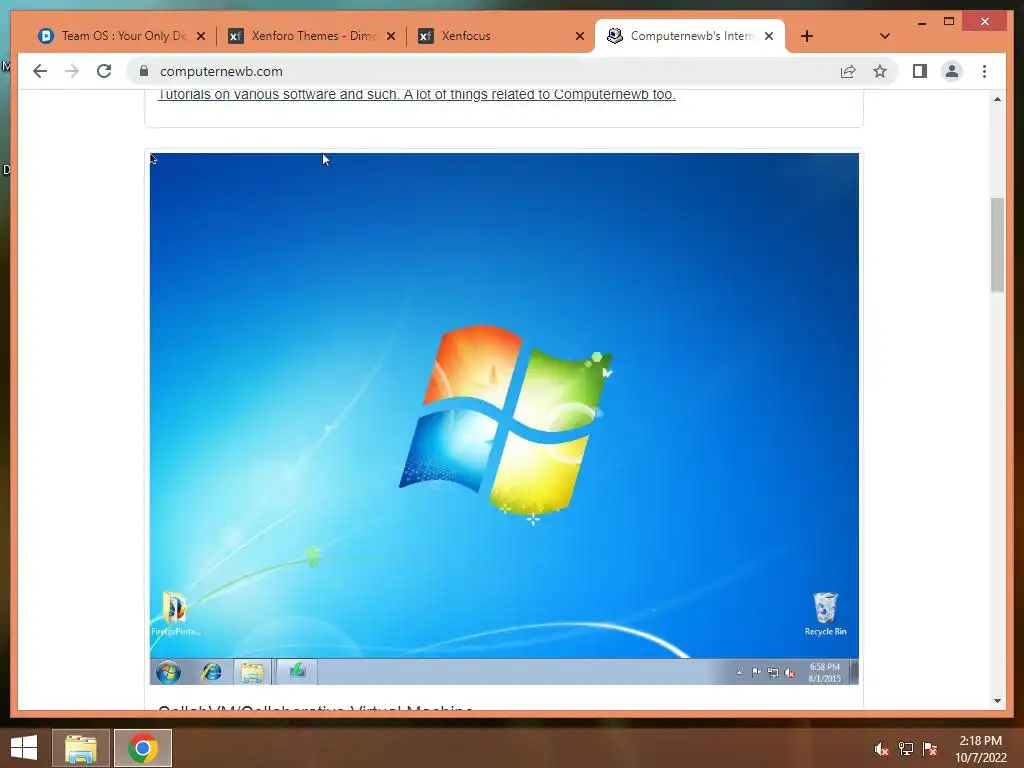Image resolution: width=1024 pixels, height=768 pixels.
Task: Close the Xenfocus tab
Action: coord(580,36)
